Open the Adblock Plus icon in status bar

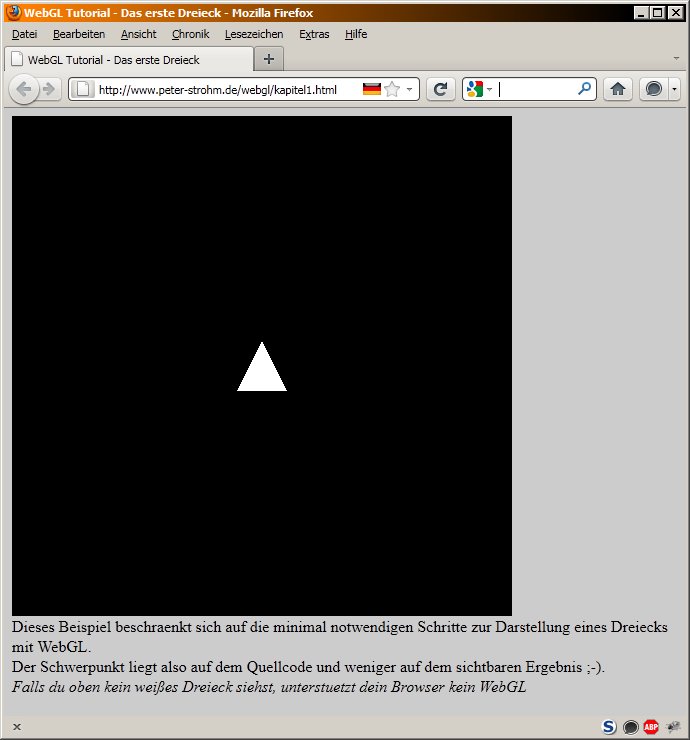651,727
